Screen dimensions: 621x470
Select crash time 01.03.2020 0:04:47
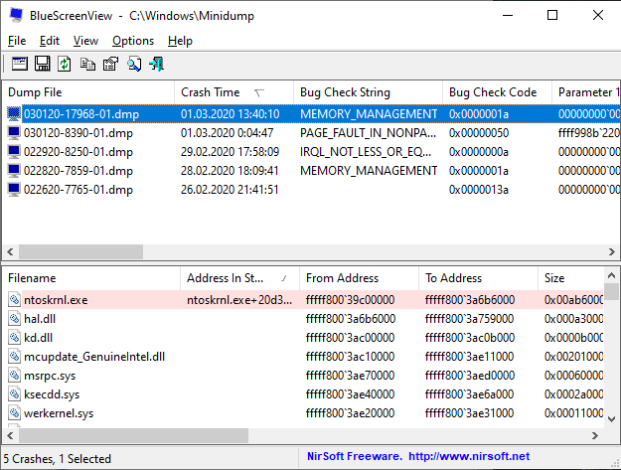pyautogui.click(x=227, y=133)
